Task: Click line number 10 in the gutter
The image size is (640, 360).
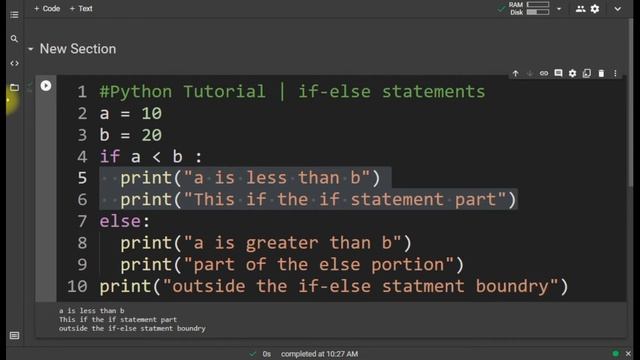Action: [x=78, y=286]
